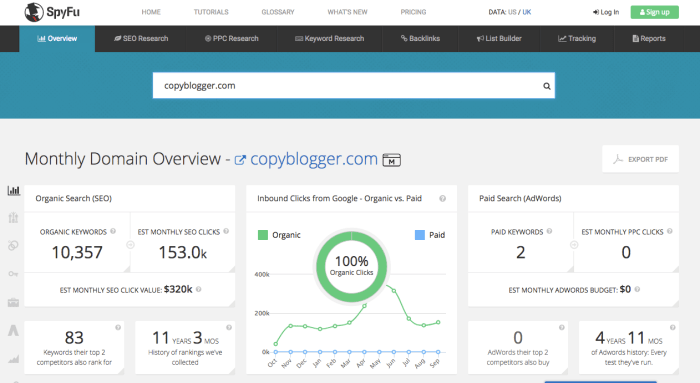The width and height of the screenshot is (700, 383).
Task: Open help for Est Monthly PPC Clicks
Action: point(670,231)
